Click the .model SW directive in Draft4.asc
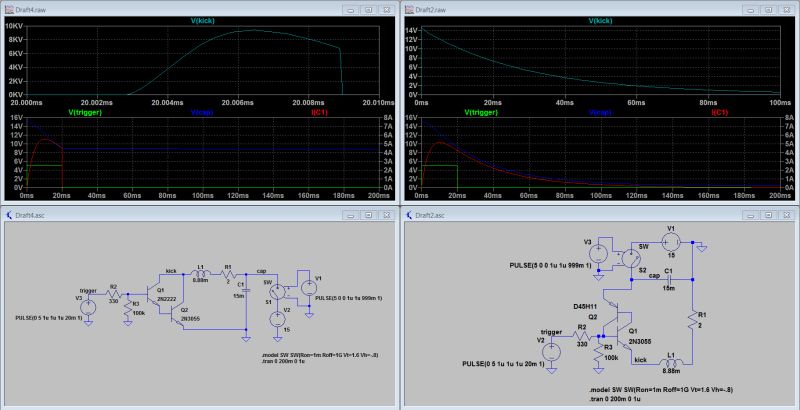This screenshot has width=800, height=410. pyautogui.click(x=320, y=354)
